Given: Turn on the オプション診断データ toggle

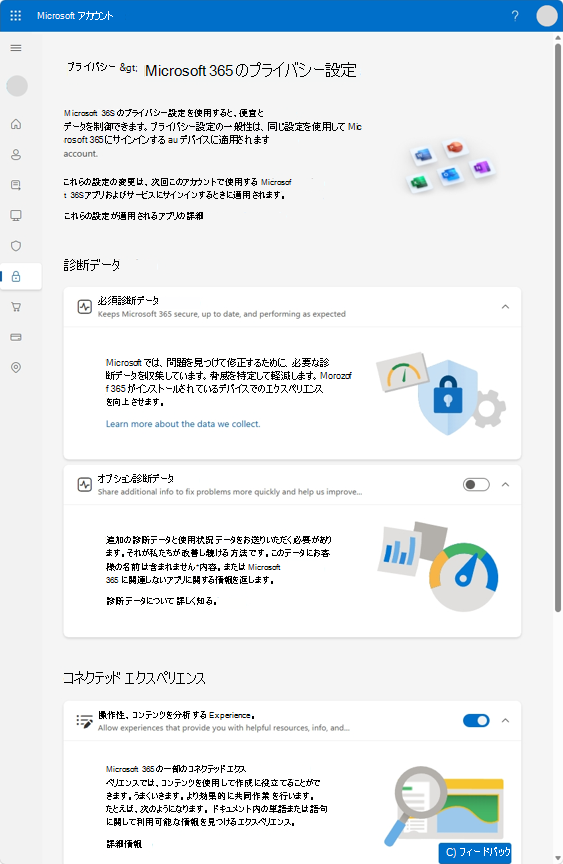Looking at the screenshot, I should (x=476, y=485).
